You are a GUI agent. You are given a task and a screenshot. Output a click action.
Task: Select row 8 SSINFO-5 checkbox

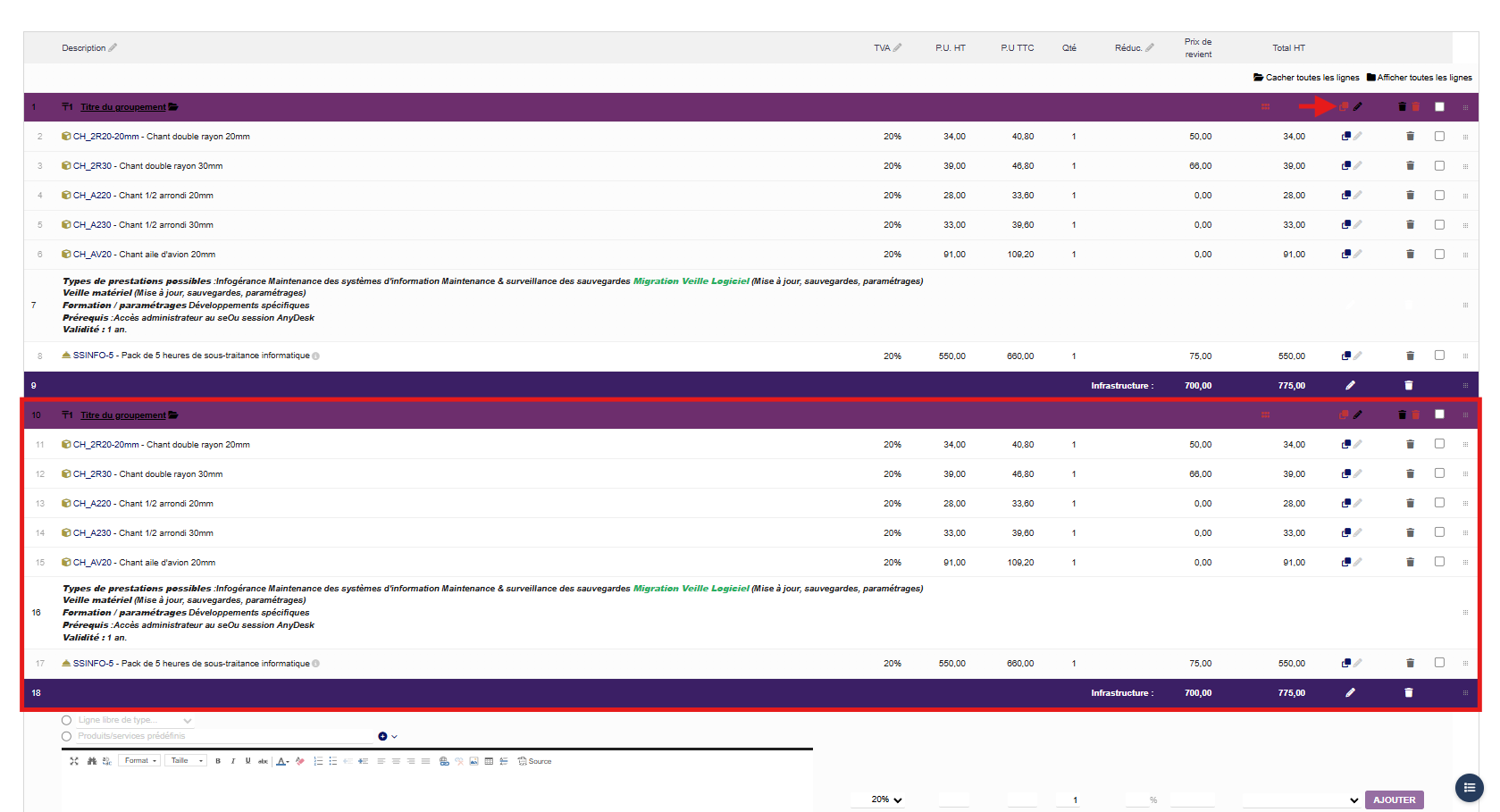pos(1439,355)
